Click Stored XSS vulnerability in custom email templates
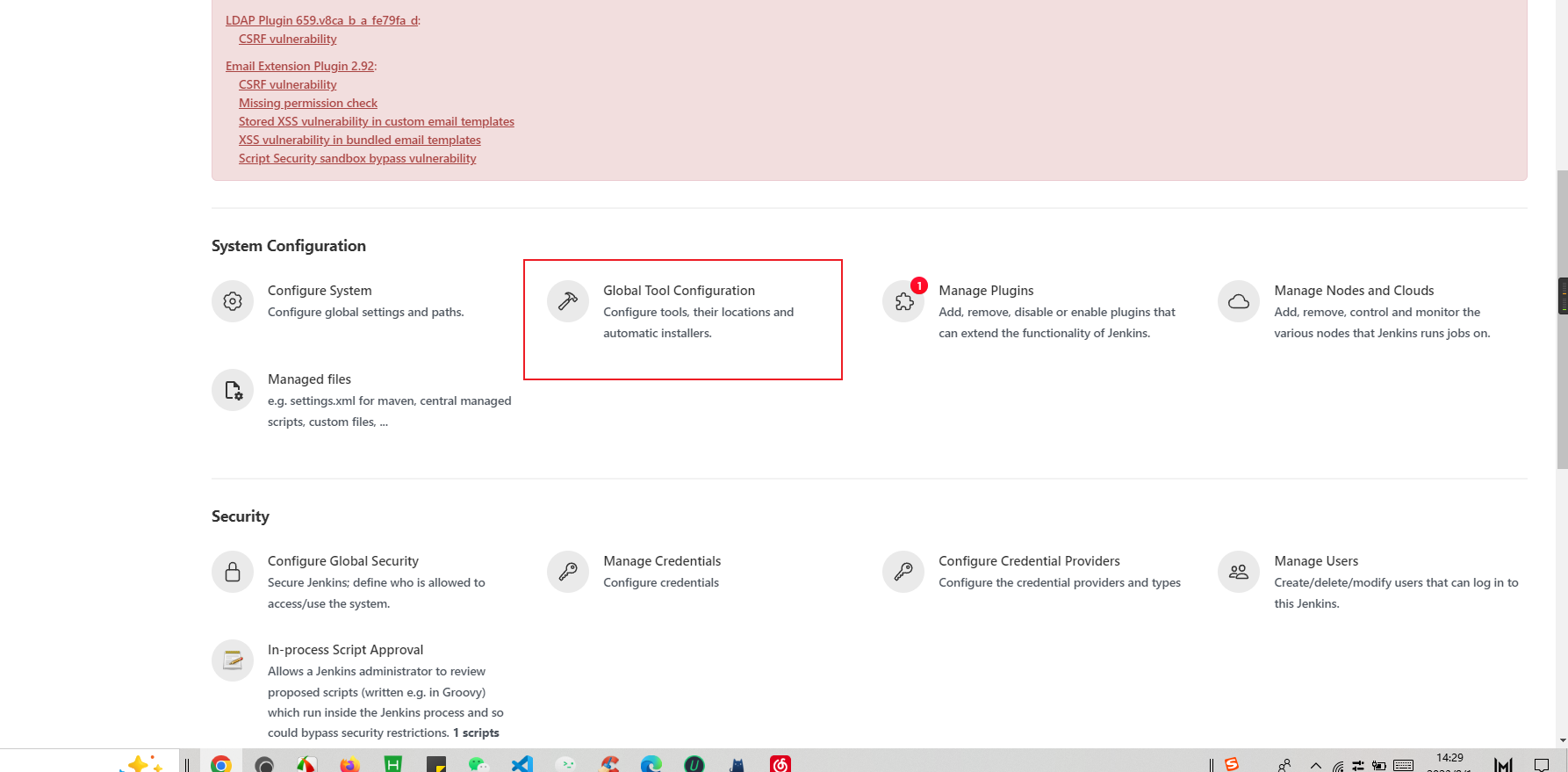 pos(376,121)
